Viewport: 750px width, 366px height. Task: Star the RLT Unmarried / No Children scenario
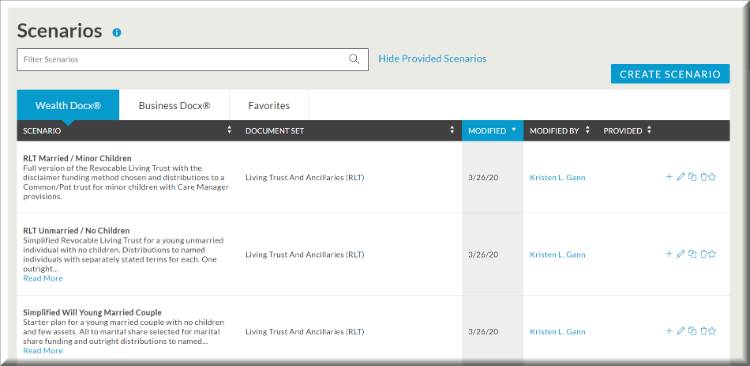click(712, 254)
